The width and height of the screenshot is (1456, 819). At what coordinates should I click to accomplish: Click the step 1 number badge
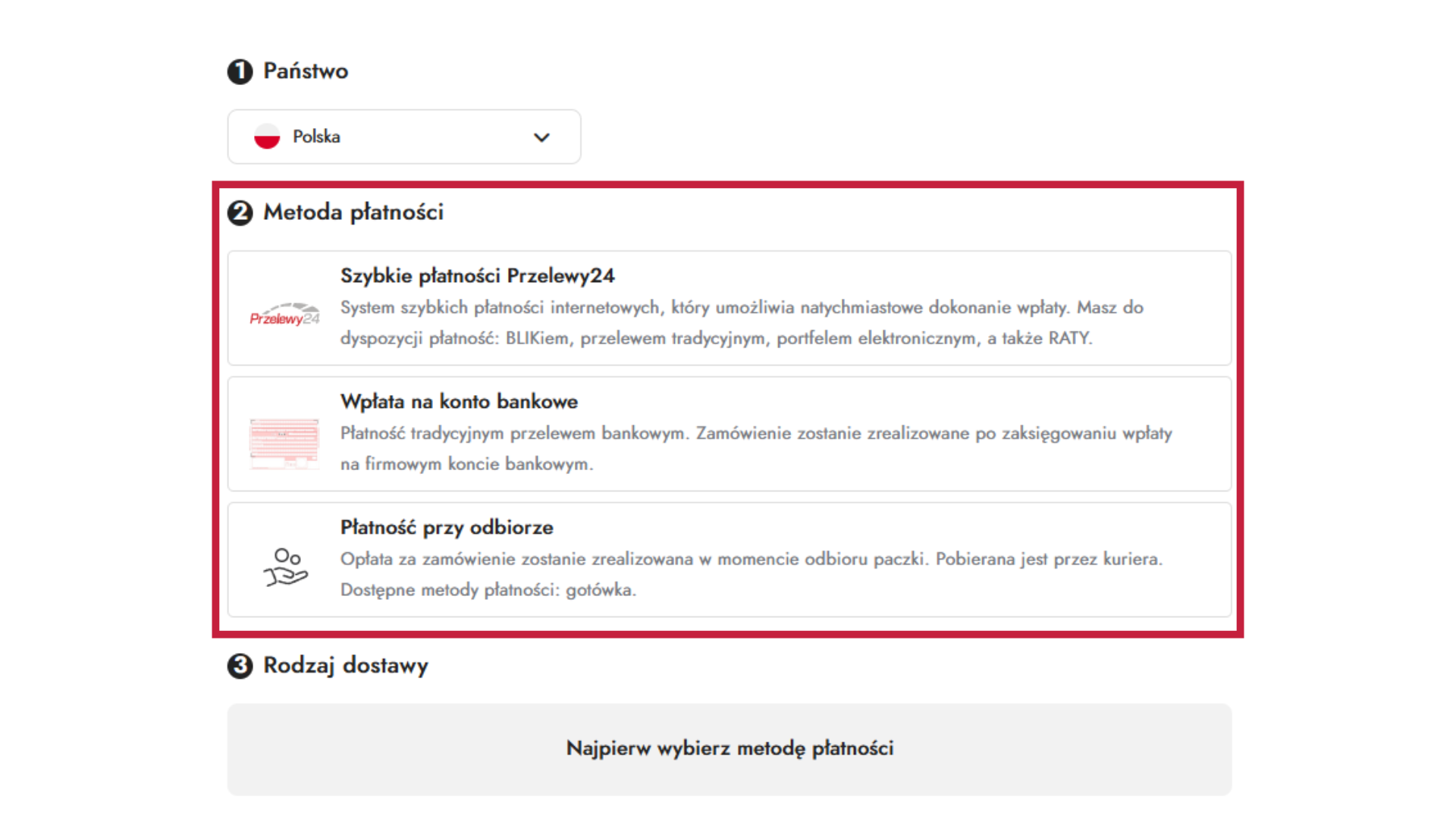(x=240, y=72)
